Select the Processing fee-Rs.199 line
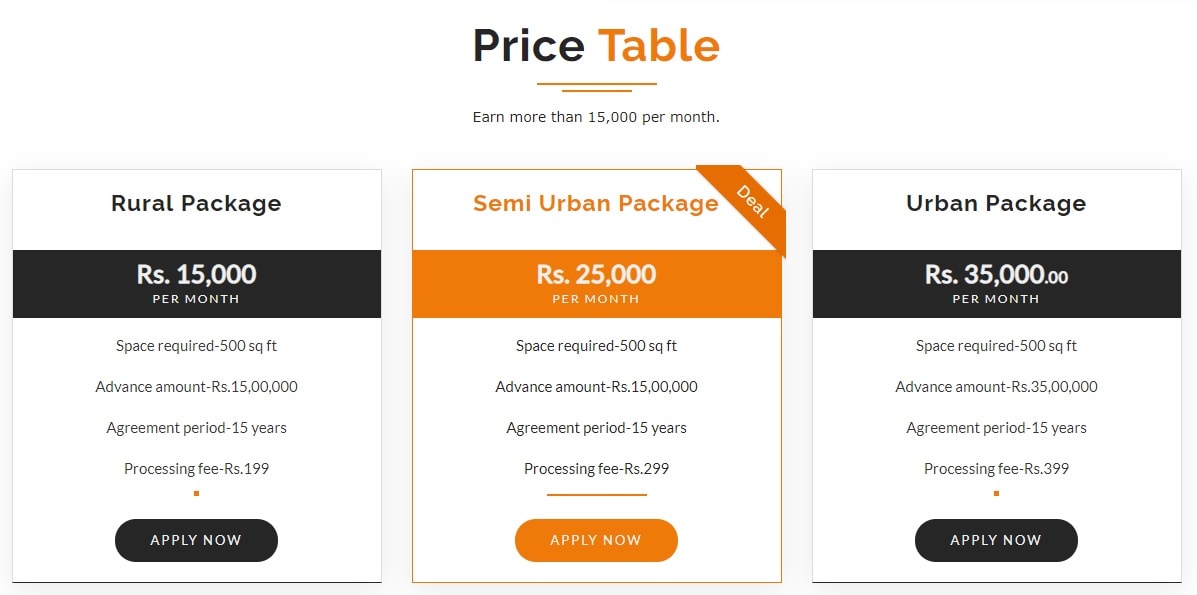The height and width of the screenshot is (595, 1197). coord(196,468)
